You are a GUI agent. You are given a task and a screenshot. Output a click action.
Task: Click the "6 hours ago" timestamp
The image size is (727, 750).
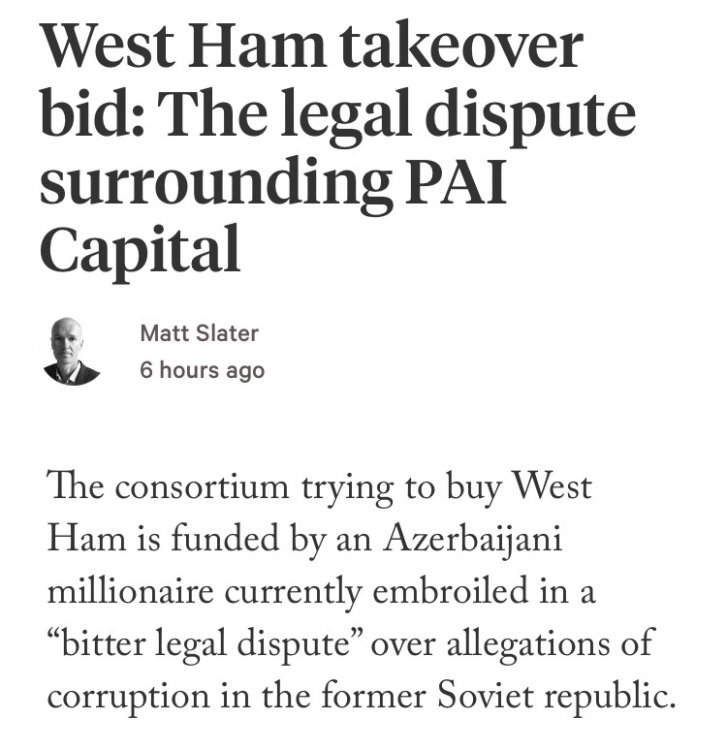[202, 370]
